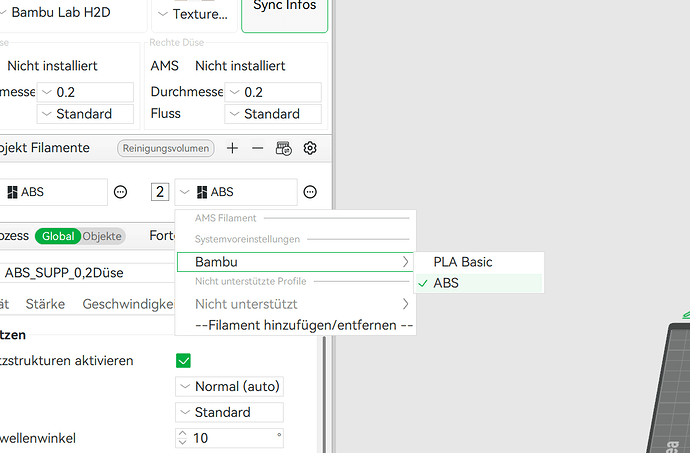Click the Reinigungsvolumen button
Viewport: 690px width, 453px height.
[166, 148]
